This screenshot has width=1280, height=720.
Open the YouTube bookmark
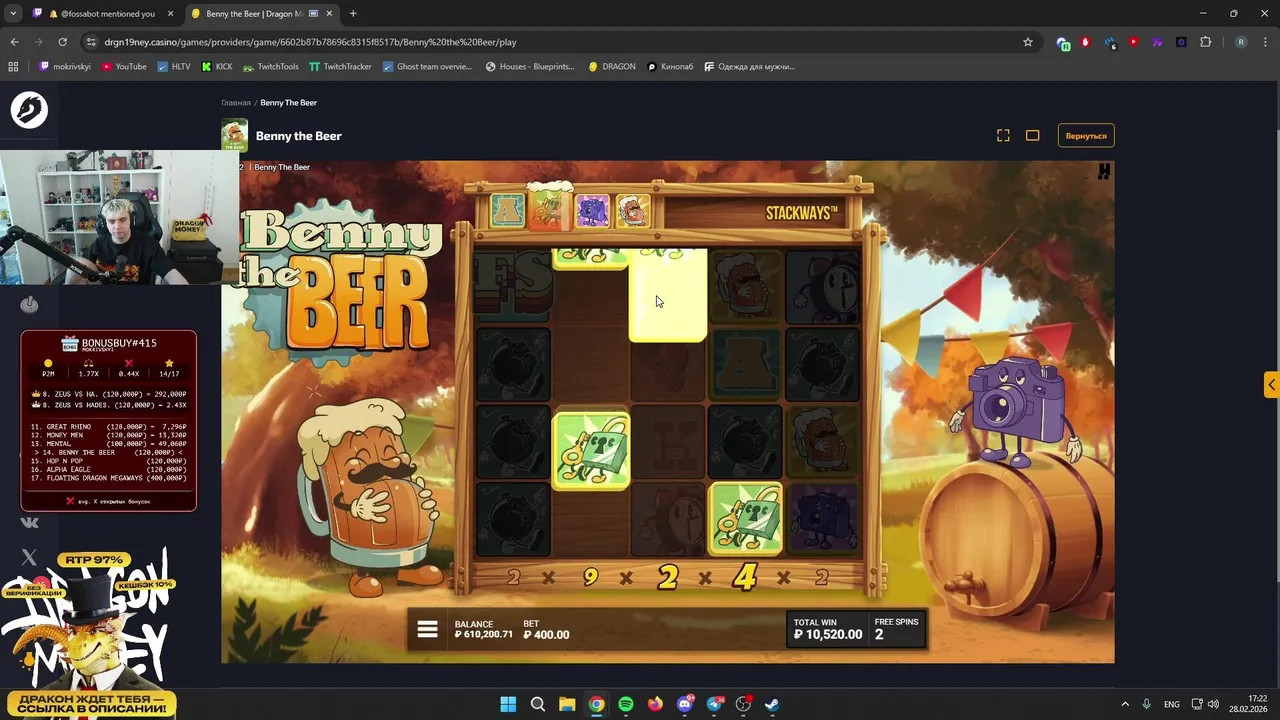[123, 66]
